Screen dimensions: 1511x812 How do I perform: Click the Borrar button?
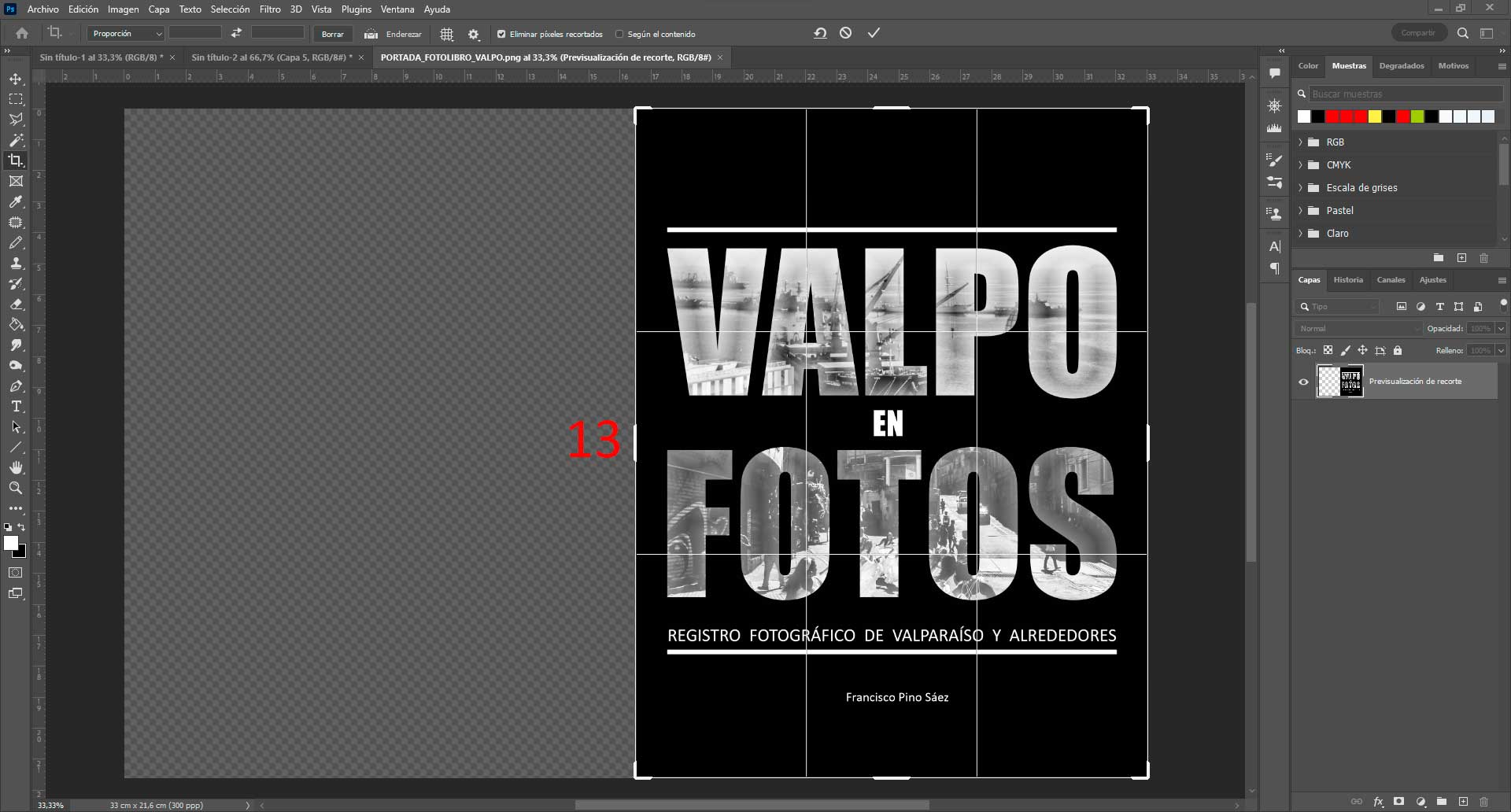tap(332, 34)
